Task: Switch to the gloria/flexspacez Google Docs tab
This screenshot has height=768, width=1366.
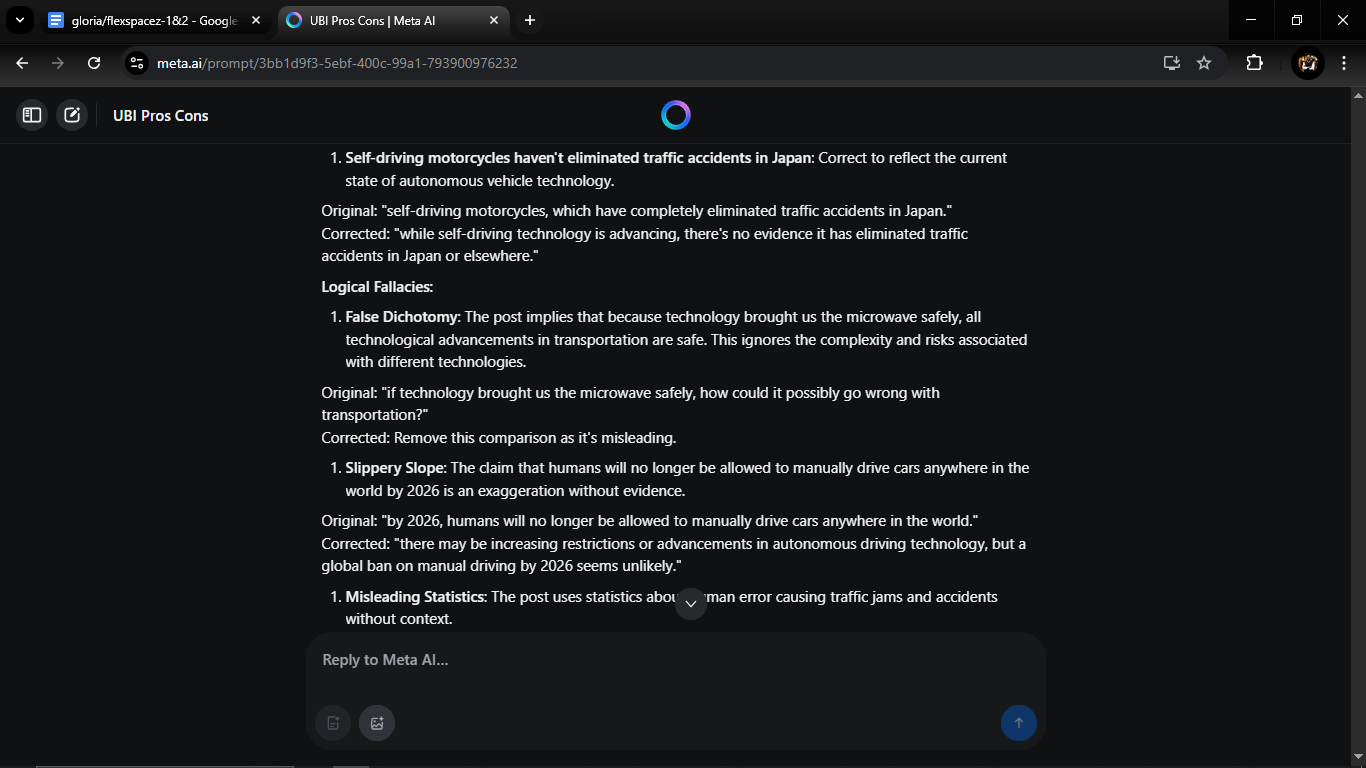Action: 156,20
